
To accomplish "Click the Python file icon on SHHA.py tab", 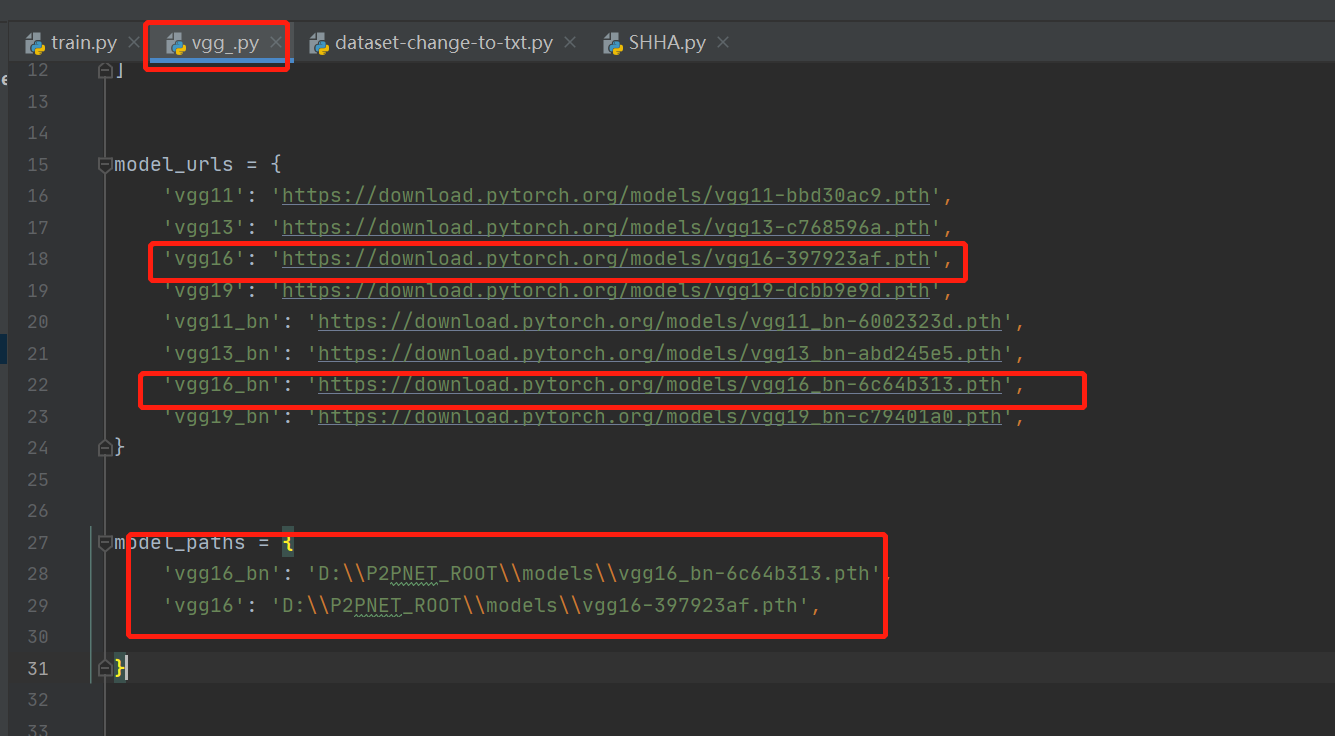I will [613, 43].
